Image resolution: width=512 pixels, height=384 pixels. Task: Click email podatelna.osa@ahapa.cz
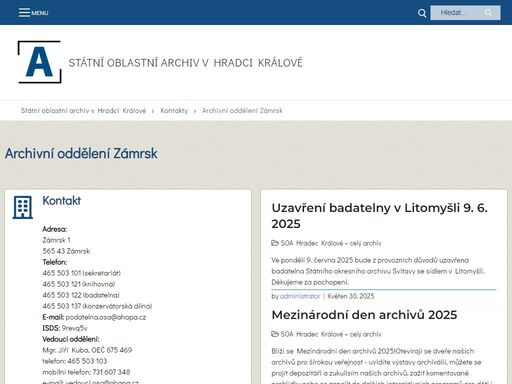tap(106, 317)
